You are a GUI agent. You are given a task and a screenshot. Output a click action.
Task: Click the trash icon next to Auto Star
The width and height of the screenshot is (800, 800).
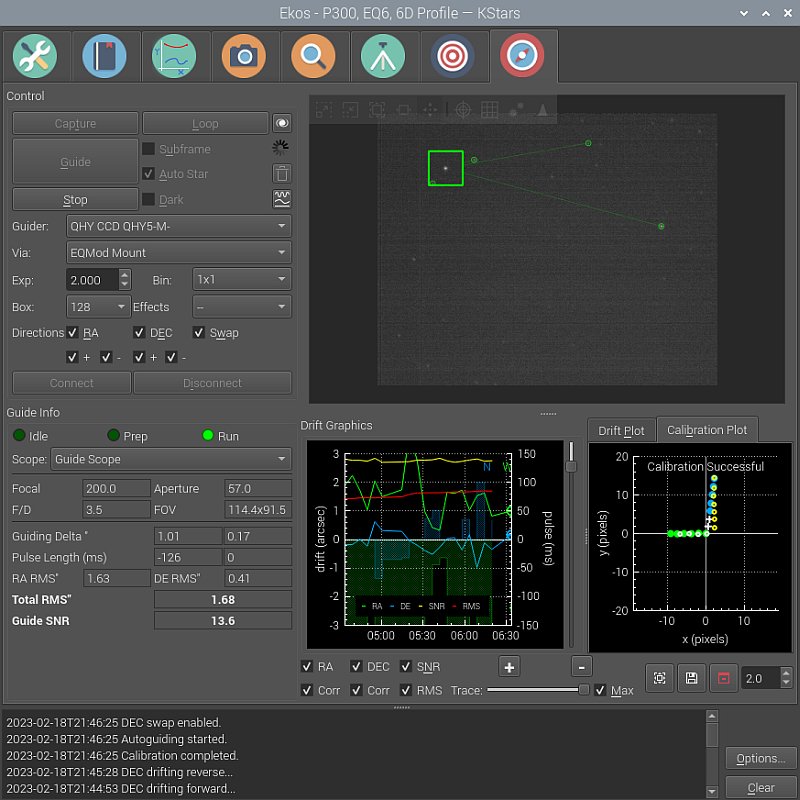282,173
